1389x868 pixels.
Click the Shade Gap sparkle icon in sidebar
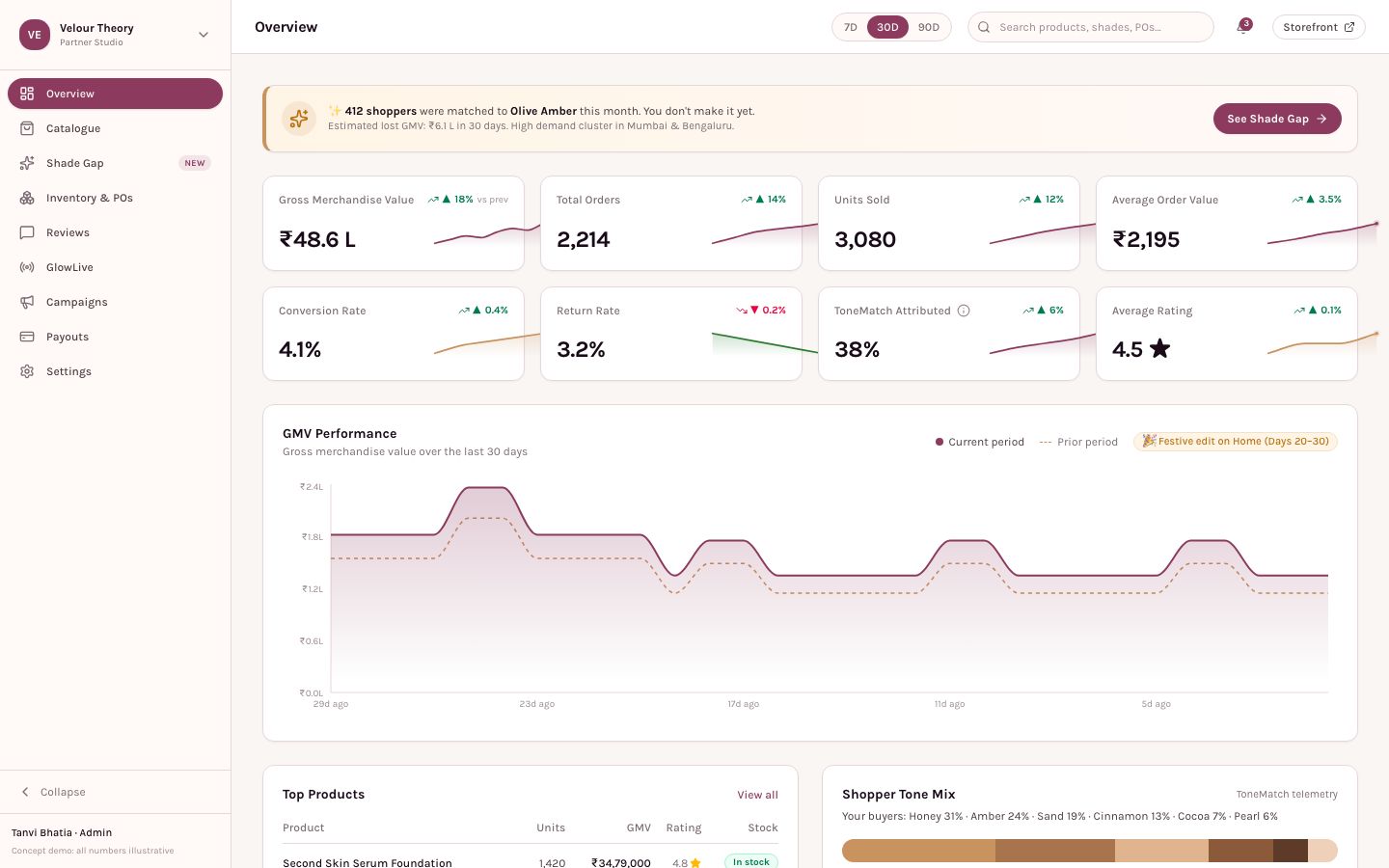(x=27, y=163)
